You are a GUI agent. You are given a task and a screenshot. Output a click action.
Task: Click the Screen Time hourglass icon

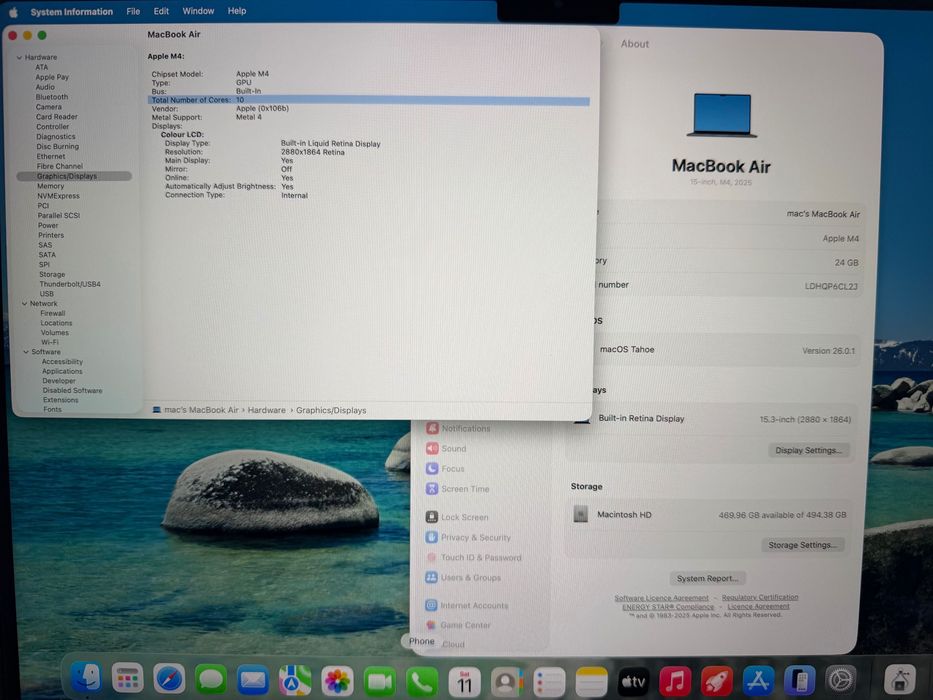click(x=432, y=489)
